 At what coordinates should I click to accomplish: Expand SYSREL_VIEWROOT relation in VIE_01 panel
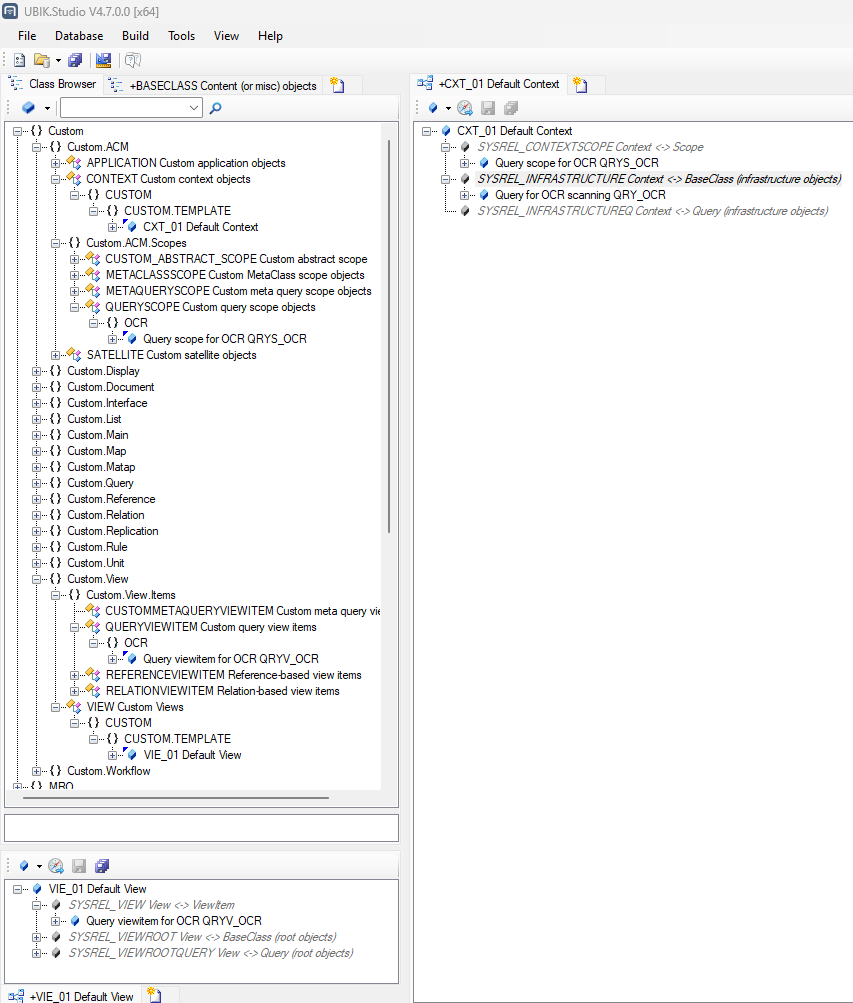click(37, 937)
